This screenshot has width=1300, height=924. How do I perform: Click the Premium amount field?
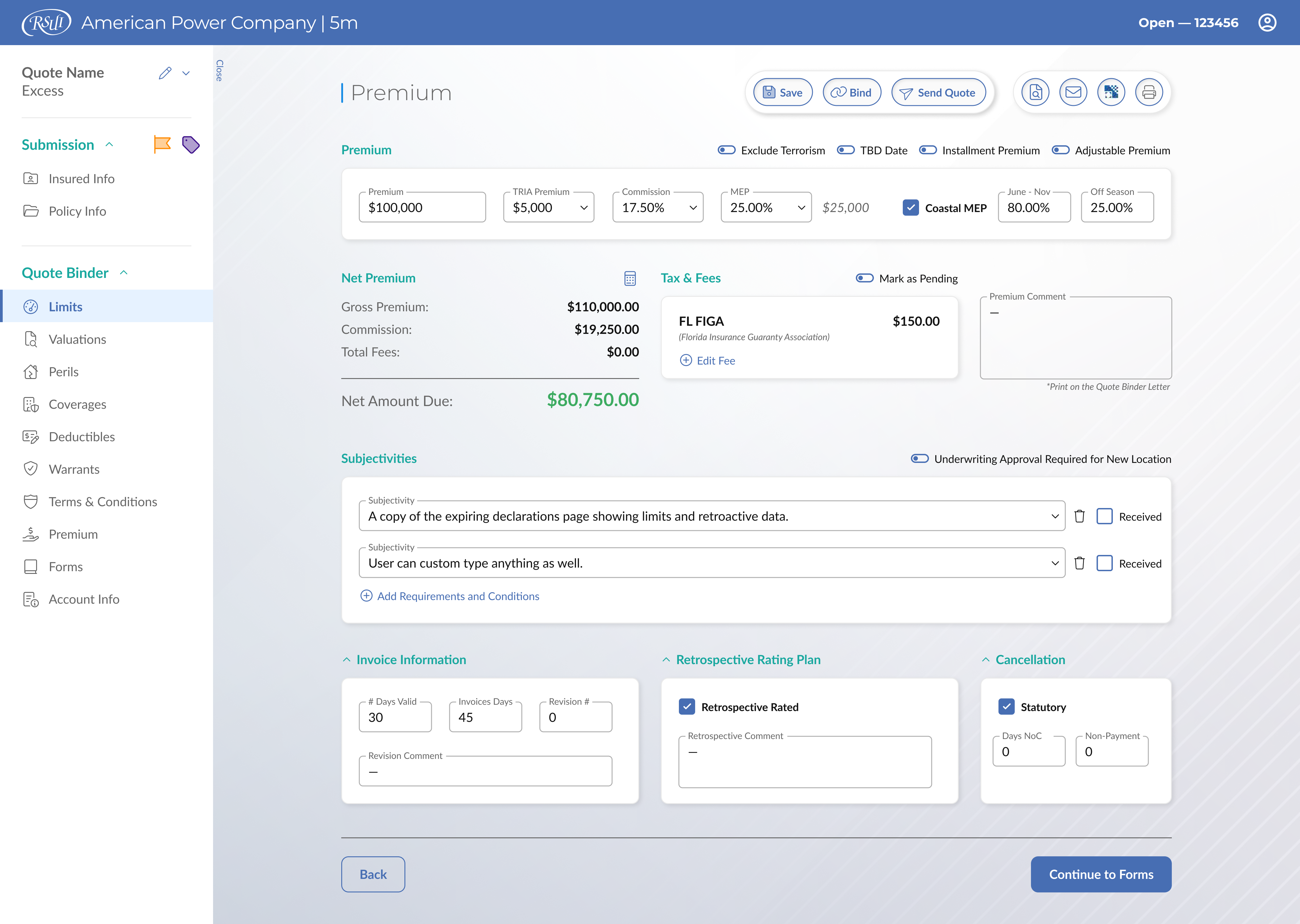(422, 207)
